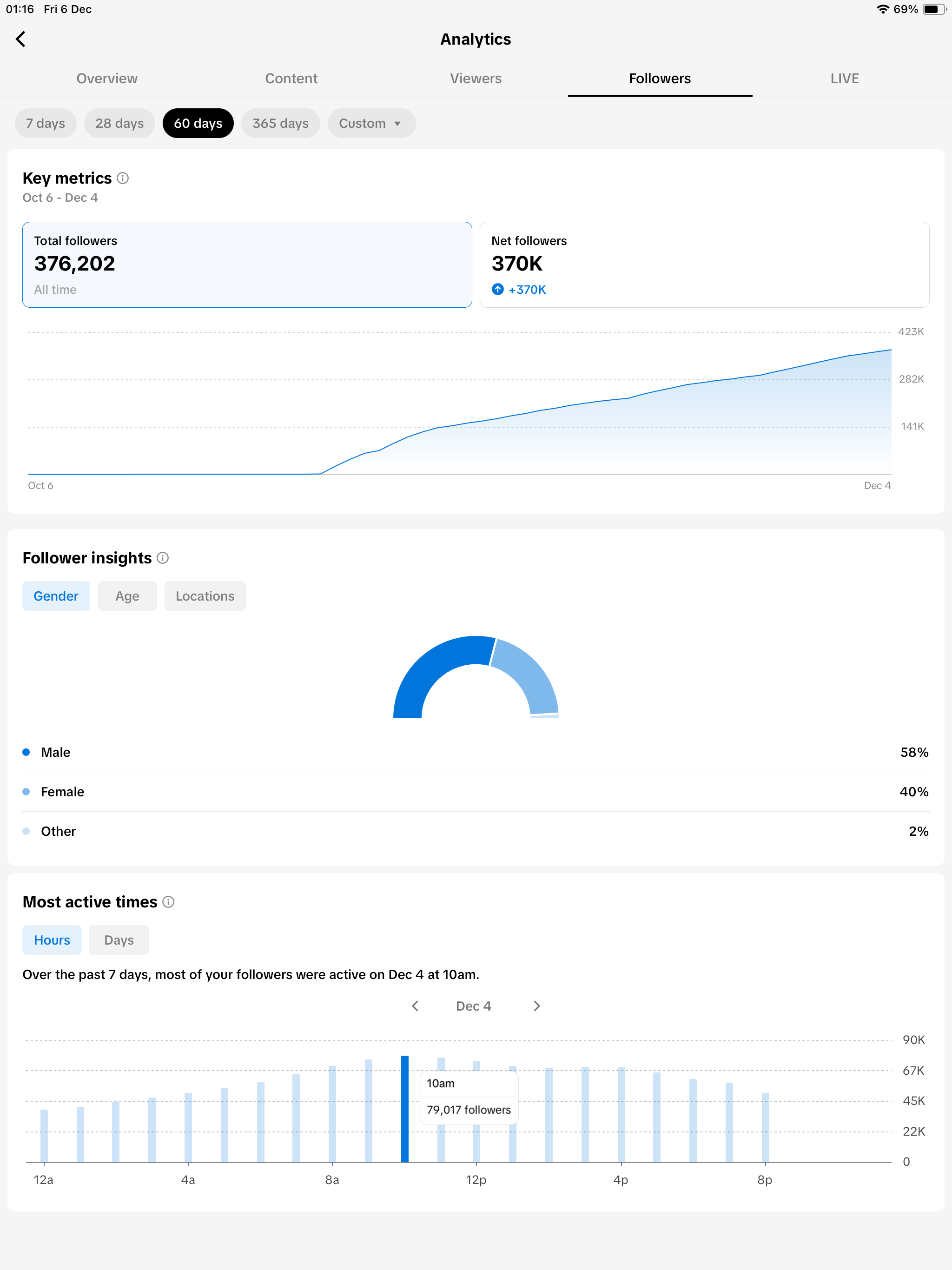Go to previous day chevron
This screenshot has width=952, height=1270.
(x=415, y=1006)
